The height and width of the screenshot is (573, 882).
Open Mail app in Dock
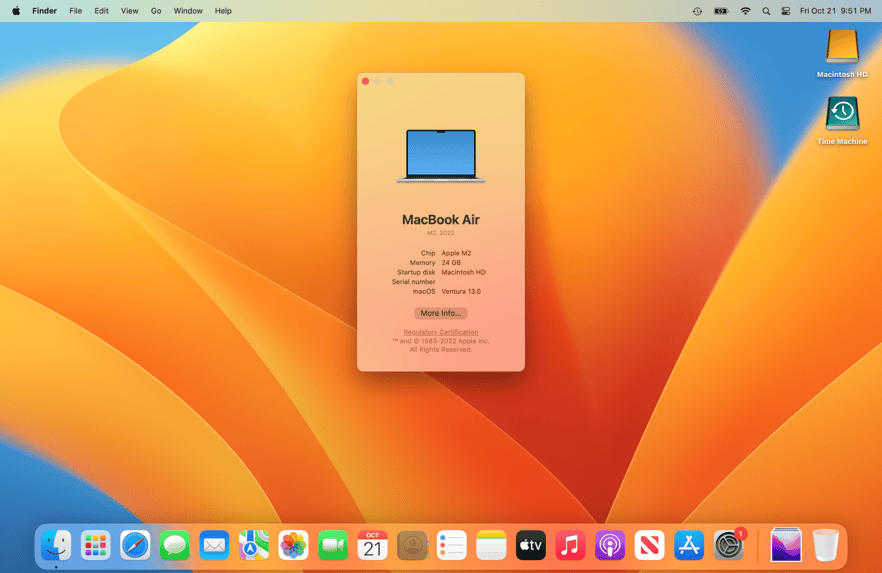(x=214, y=545)
